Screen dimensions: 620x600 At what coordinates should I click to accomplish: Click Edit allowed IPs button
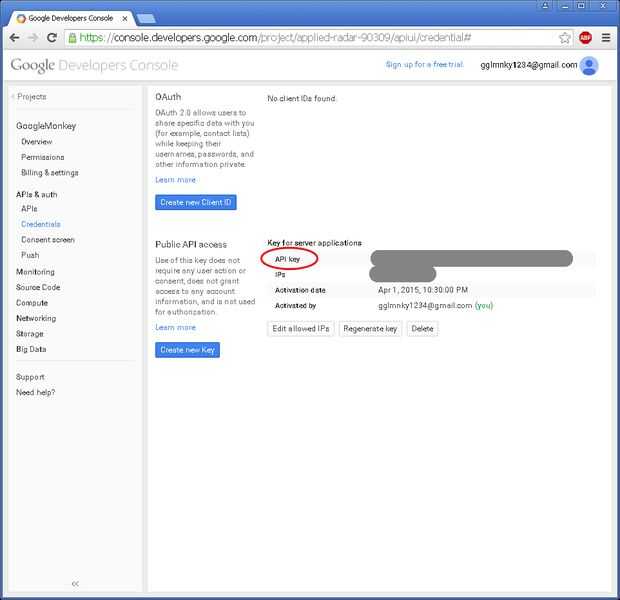tap(301, 329)
